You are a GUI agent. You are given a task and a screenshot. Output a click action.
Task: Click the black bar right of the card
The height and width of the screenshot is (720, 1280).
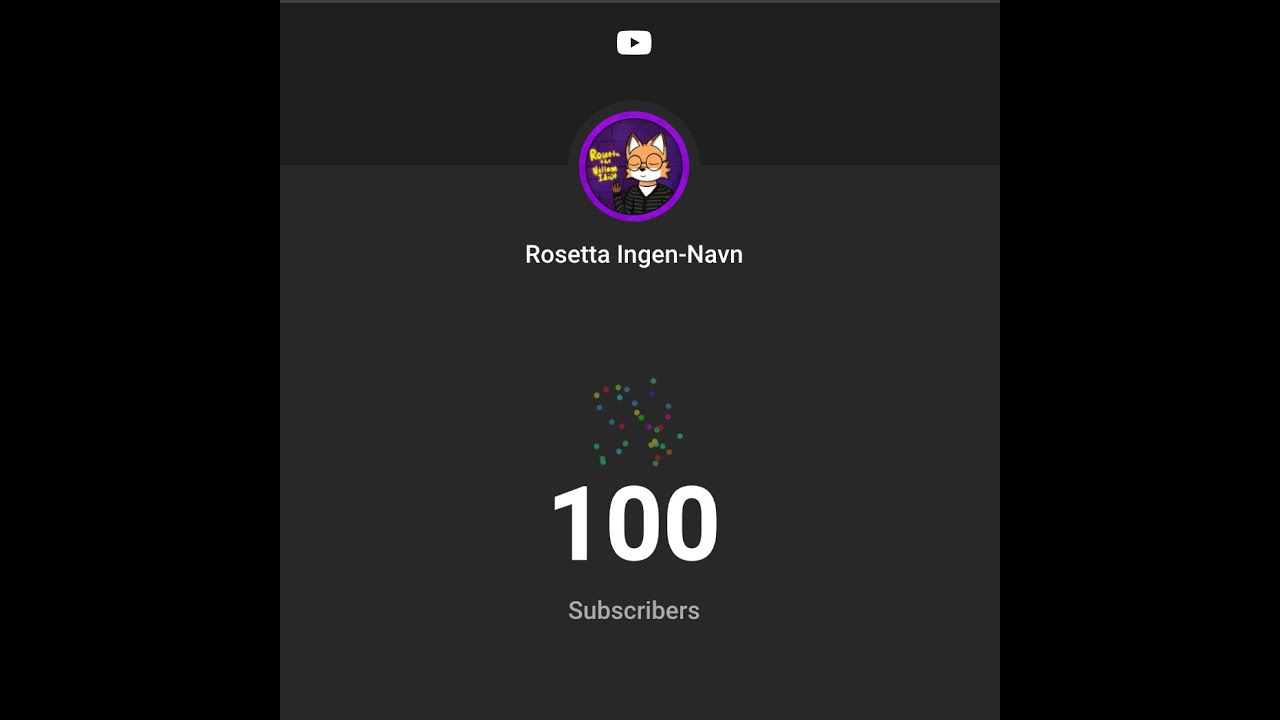click(x=1140, y=360)
